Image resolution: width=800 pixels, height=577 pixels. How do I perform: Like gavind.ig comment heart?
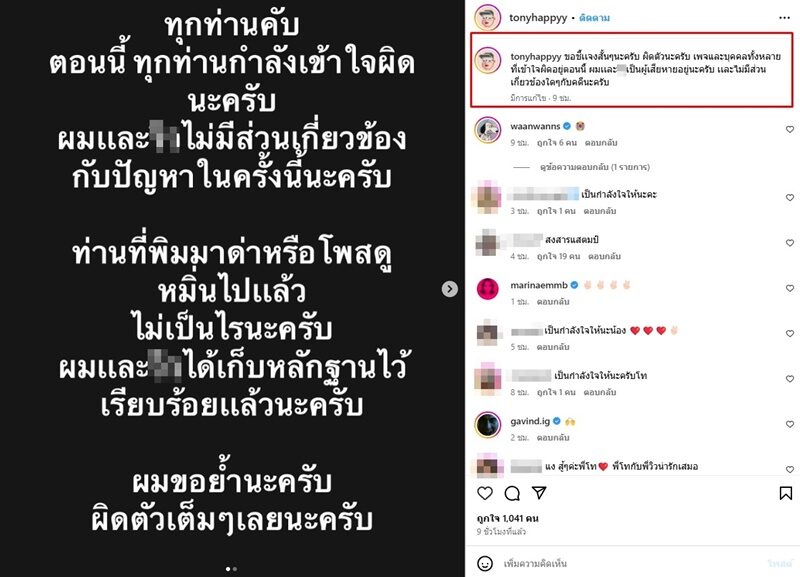[x=790, y=424]
